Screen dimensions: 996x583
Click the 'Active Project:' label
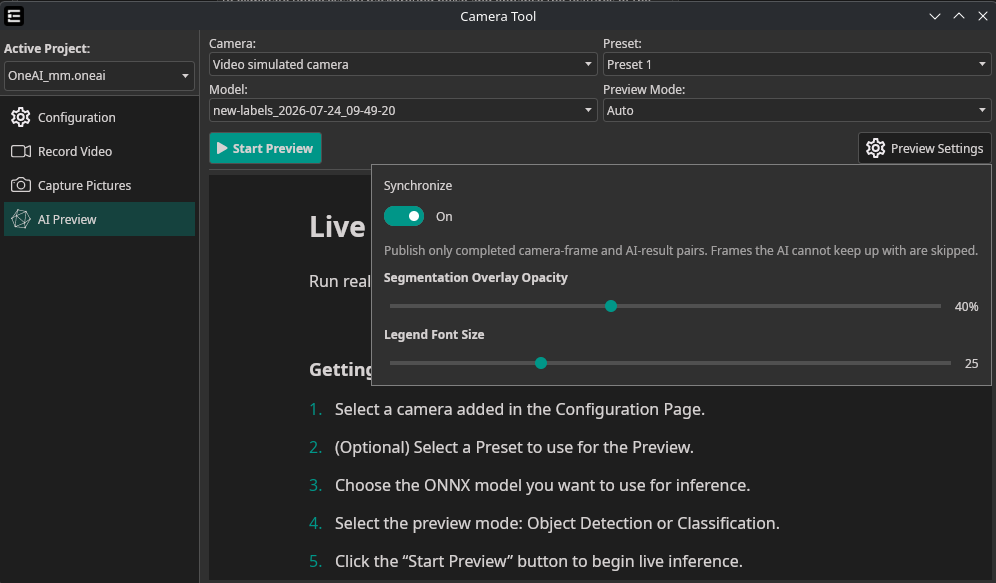click(47, 48)
